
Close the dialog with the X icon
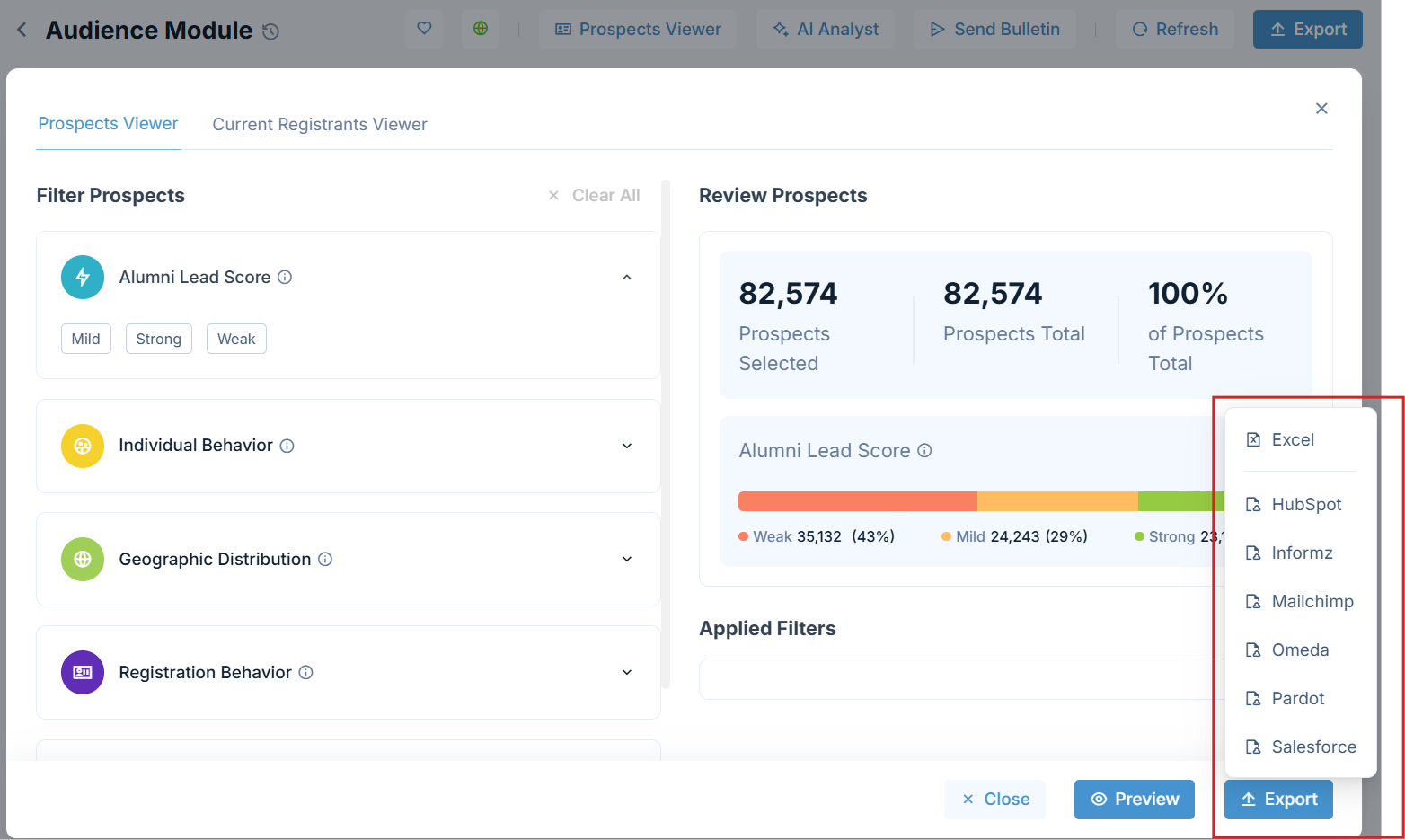pos(1321,109)
